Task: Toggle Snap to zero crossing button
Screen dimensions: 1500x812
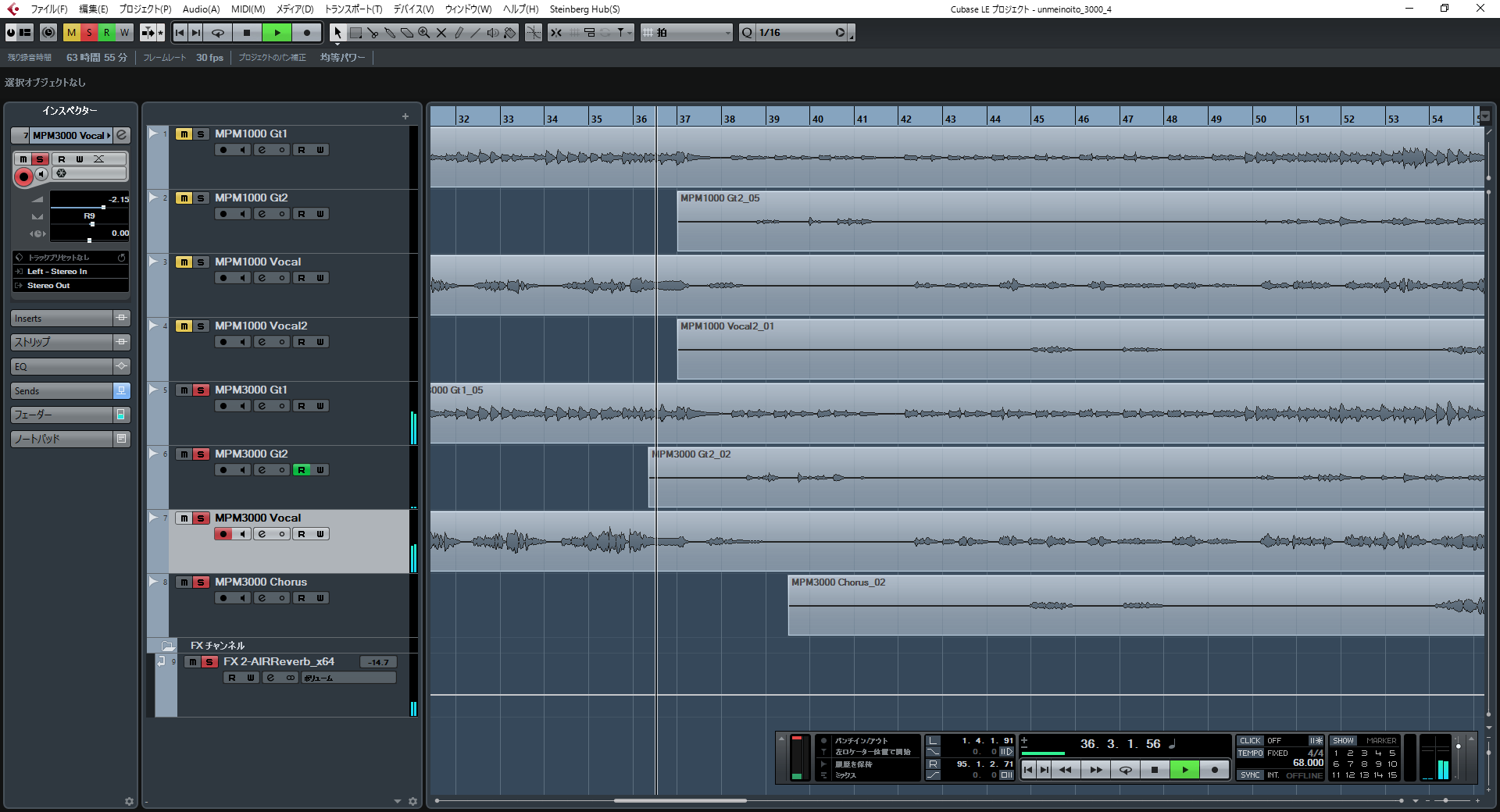Action: (x=534, y=33)
